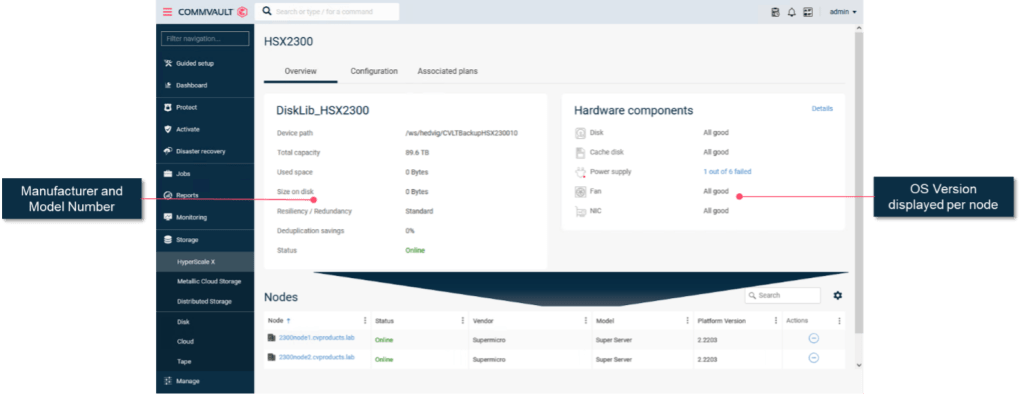
Task: Open actions button for 2300node1 row
Action: click(x=813, y=338)
